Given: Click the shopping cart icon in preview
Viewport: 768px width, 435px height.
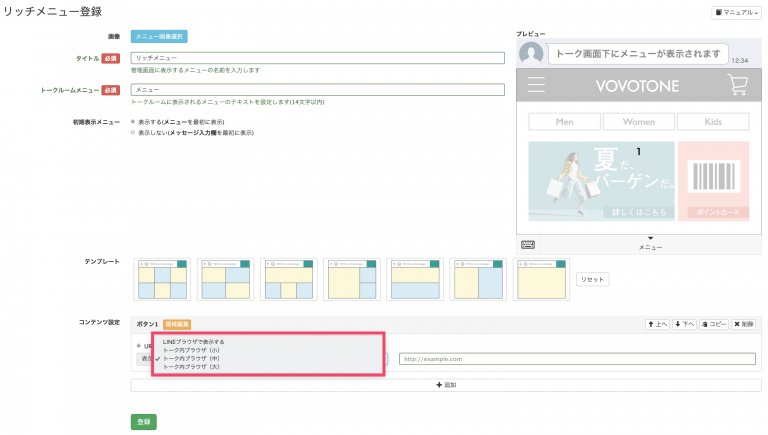Looking at the screenshot, I should (737, 85).
